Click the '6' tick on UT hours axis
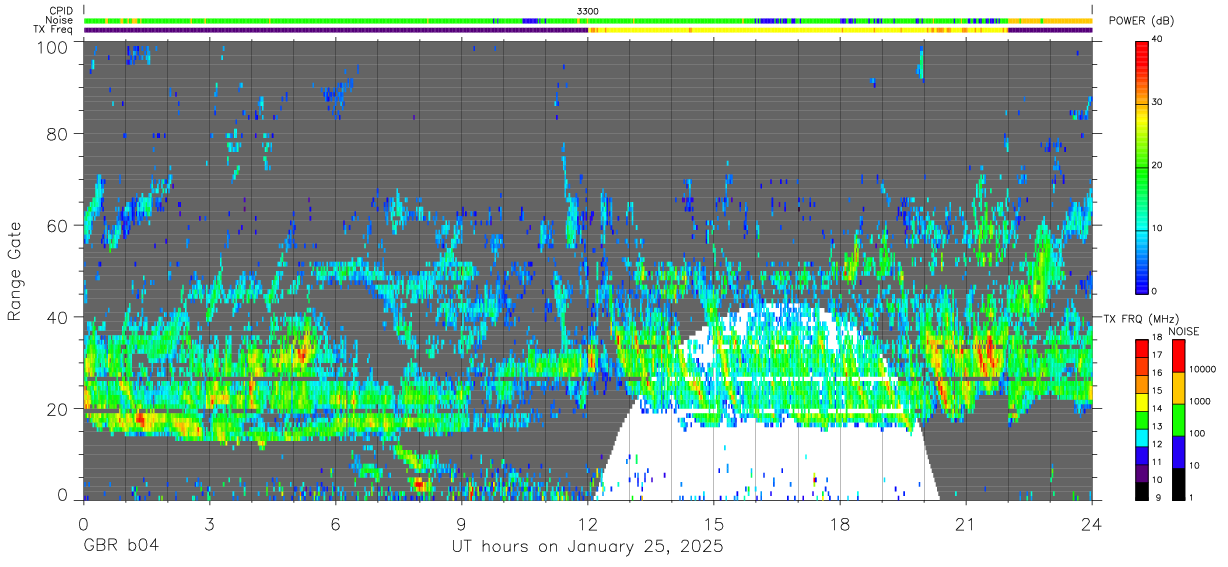1228x567 pixels. point(335,523)
